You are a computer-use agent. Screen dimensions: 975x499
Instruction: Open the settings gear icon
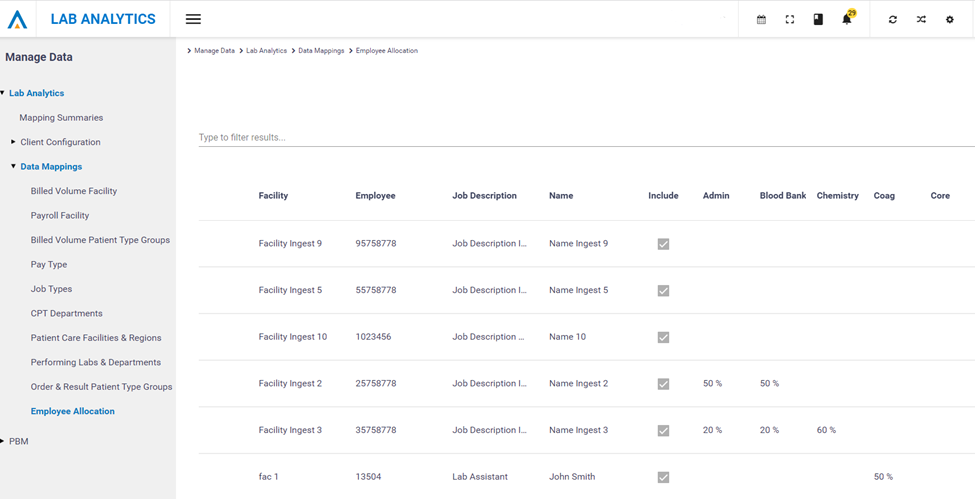950,19
